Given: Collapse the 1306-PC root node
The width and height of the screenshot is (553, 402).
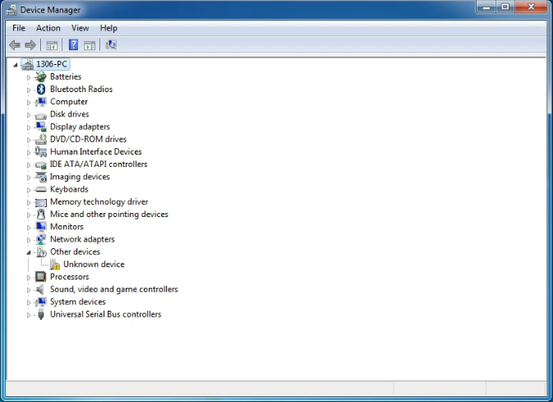Looking at the screenshot, I should coord(16,65).
